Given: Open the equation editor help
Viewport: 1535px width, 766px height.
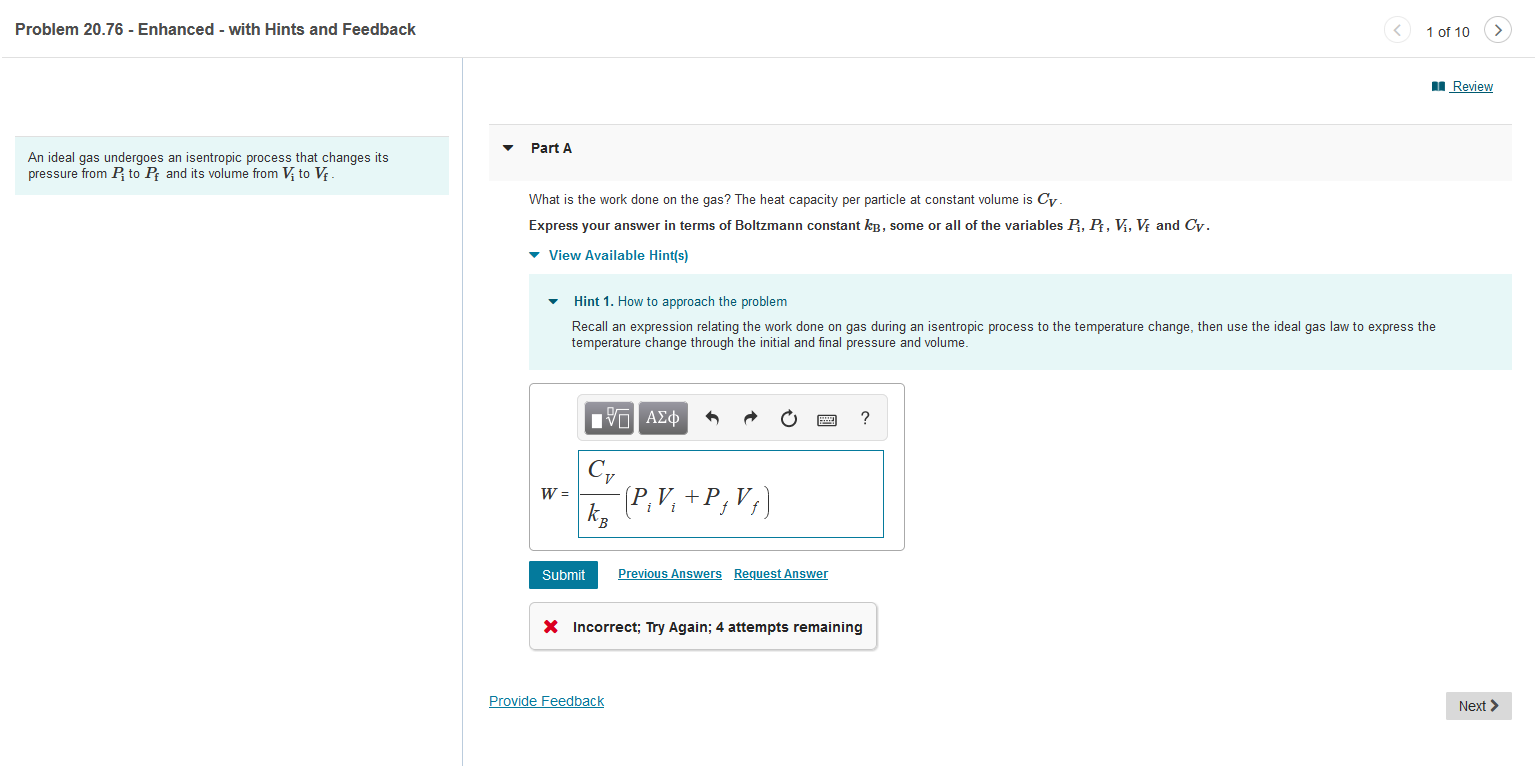Looking at the screenshot, I should [x=864, y=418].
